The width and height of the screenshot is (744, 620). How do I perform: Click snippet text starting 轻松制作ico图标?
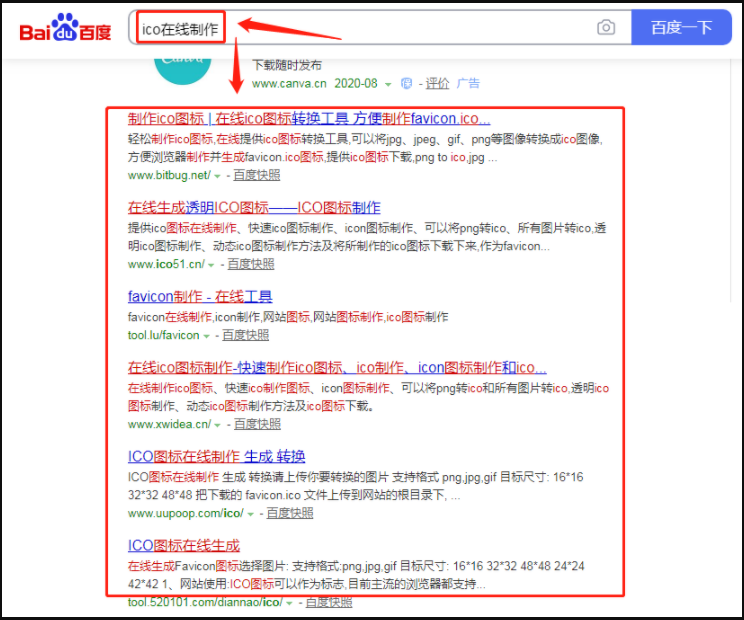365,148
